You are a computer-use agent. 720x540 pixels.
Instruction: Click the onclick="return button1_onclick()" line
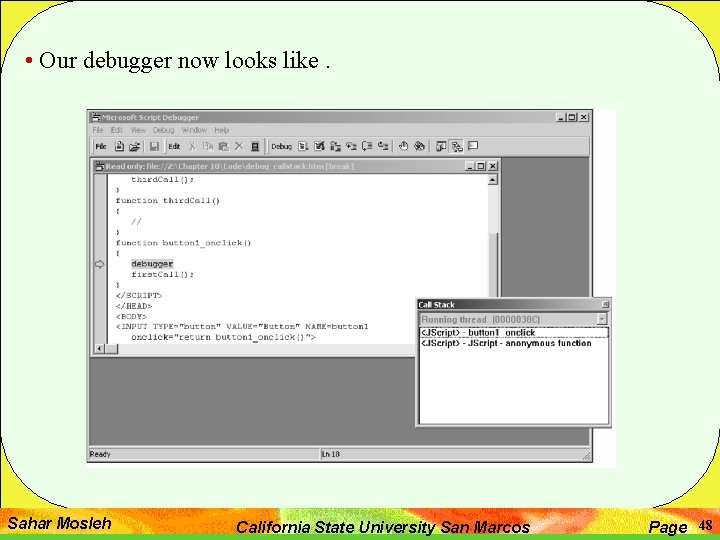223,338
